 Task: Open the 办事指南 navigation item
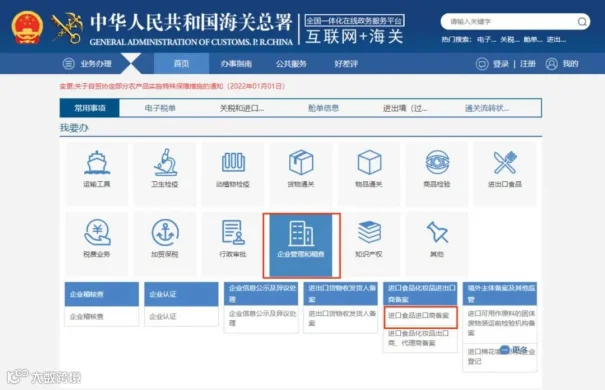click(x=237, y=64)
